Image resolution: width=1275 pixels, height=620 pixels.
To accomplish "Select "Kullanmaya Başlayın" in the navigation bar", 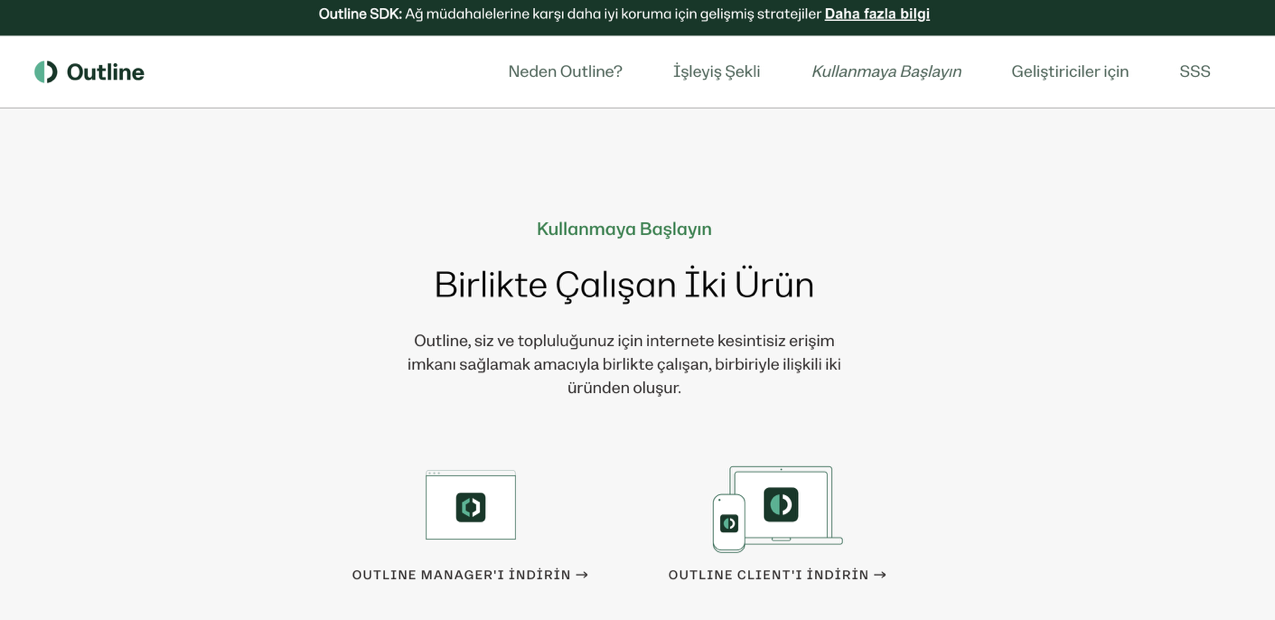I will [886, 72].
